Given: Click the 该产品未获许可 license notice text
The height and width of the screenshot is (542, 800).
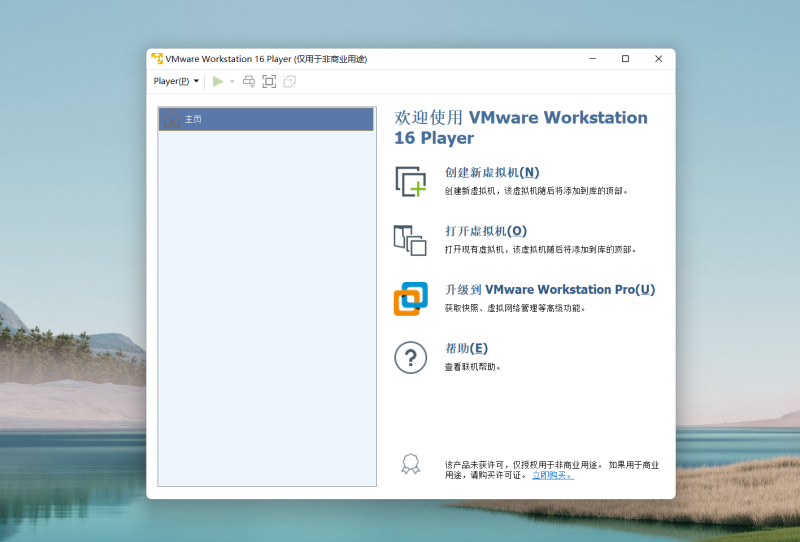Looking at the screenshot, I should (552, 470).
